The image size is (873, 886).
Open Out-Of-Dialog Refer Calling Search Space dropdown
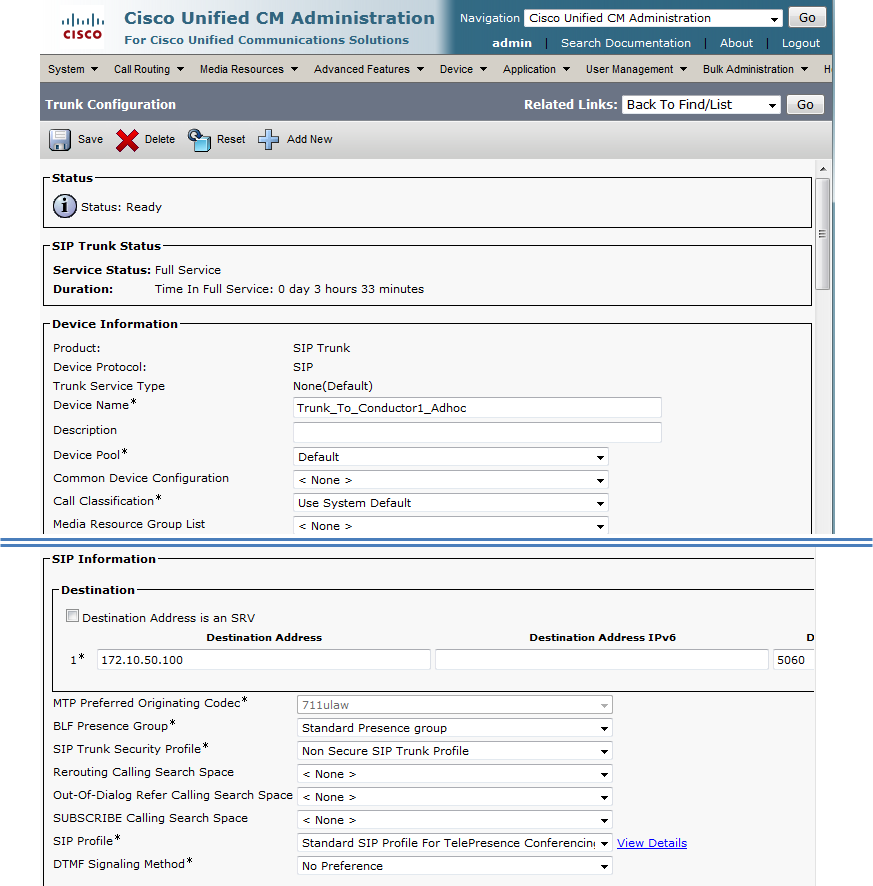pyautogui.click(x=454, y=797)
